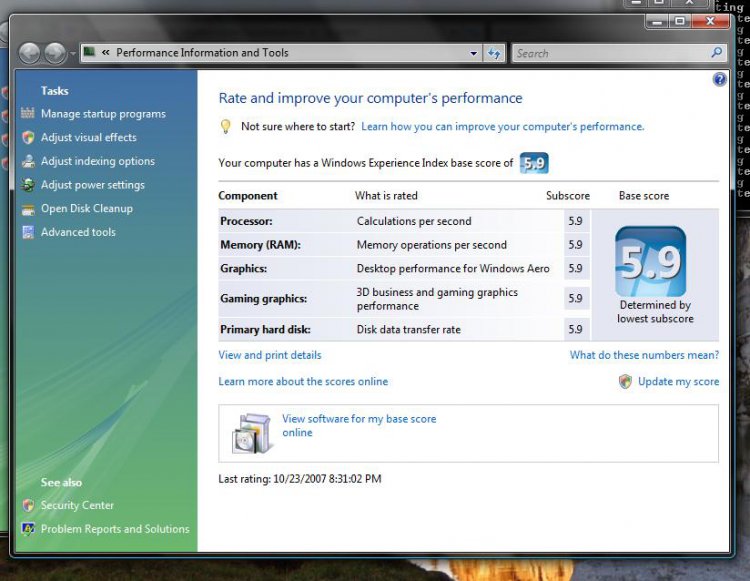Click What do these numbers mean link
This screenshot has height=581, width=750.
[644, 355]
